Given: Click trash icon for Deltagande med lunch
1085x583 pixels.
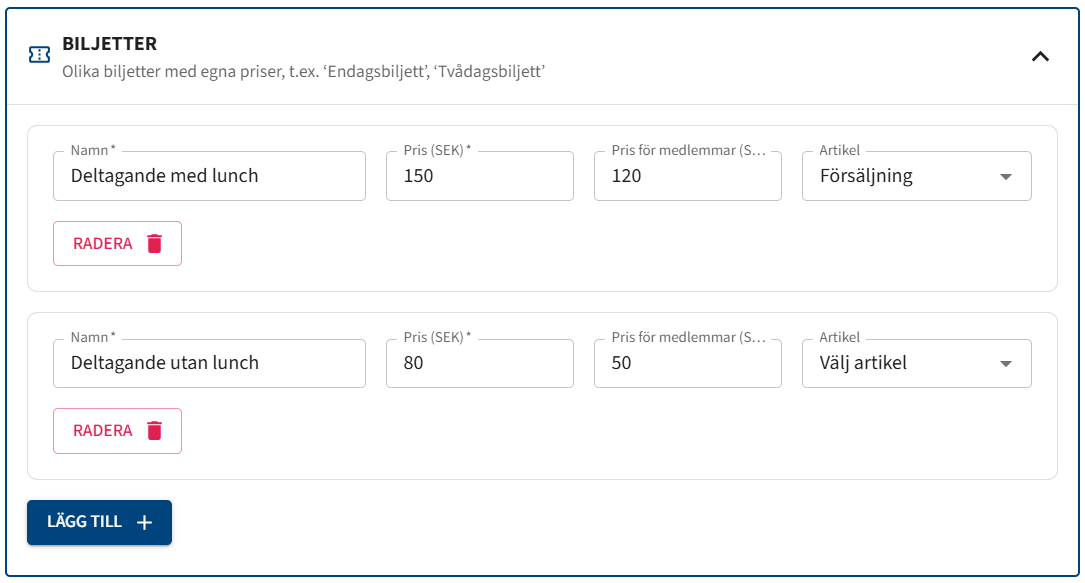Looking at the screenshot, I should click(154, 243).
